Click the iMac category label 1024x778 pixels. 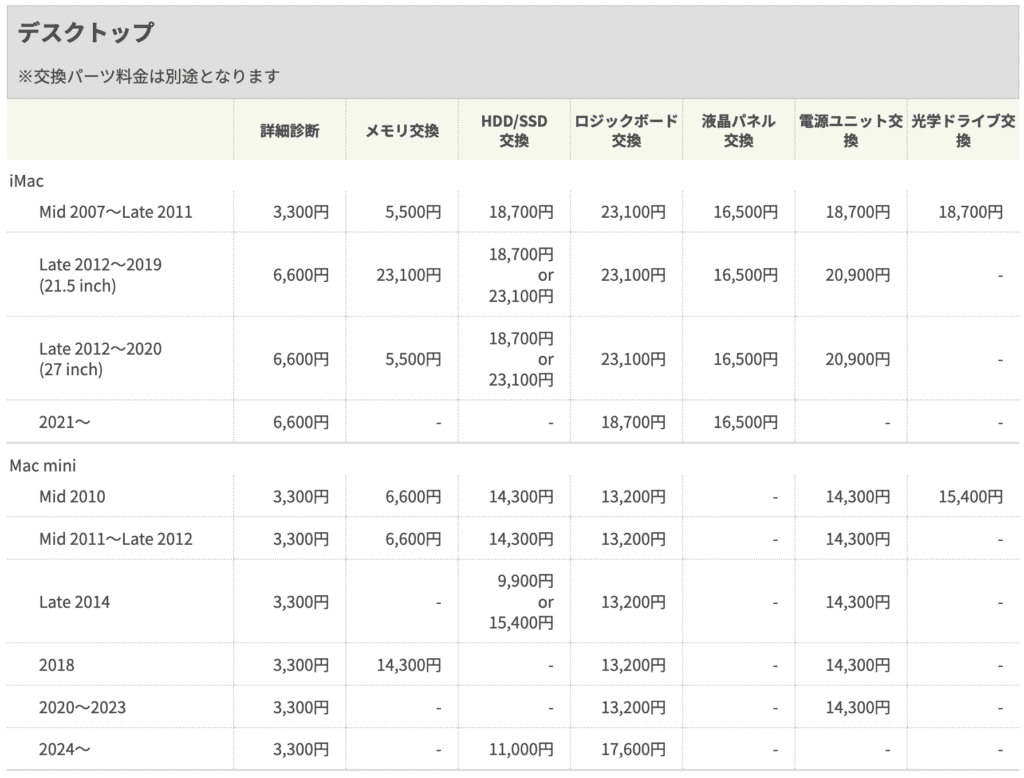tap(28, 180)
